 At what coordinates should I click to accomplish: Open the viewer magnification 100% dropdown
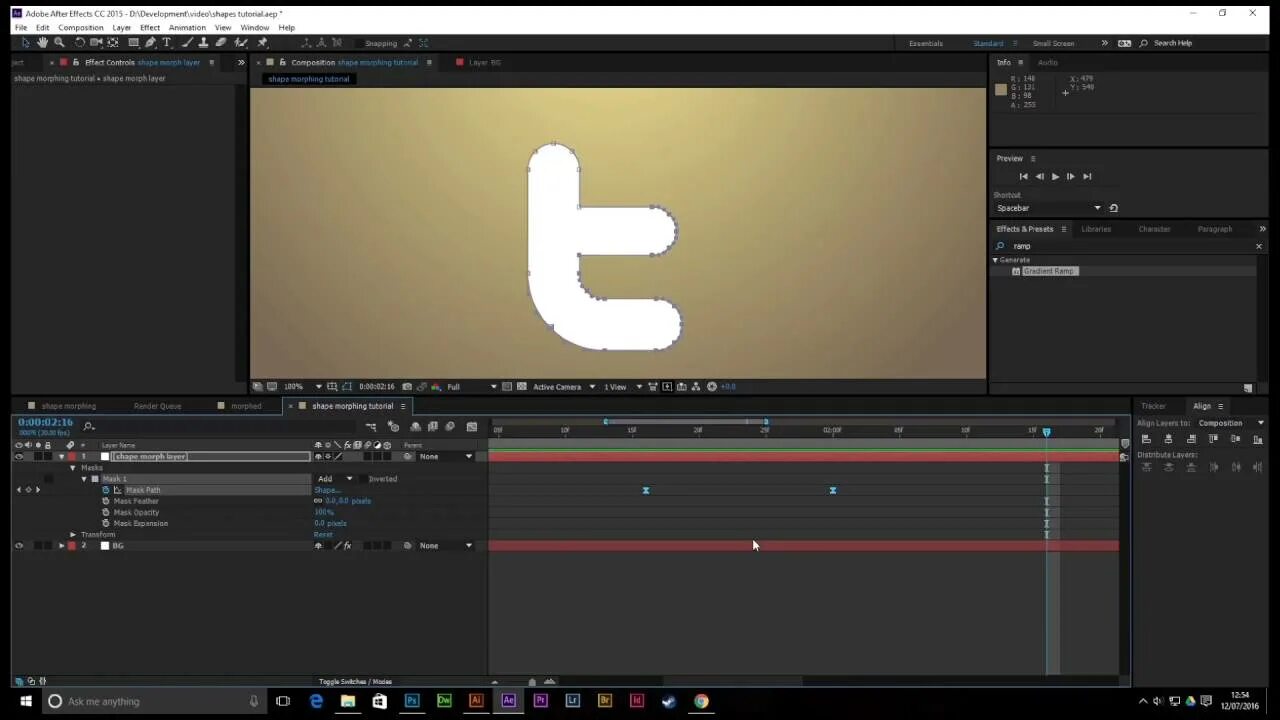[303, 387]
